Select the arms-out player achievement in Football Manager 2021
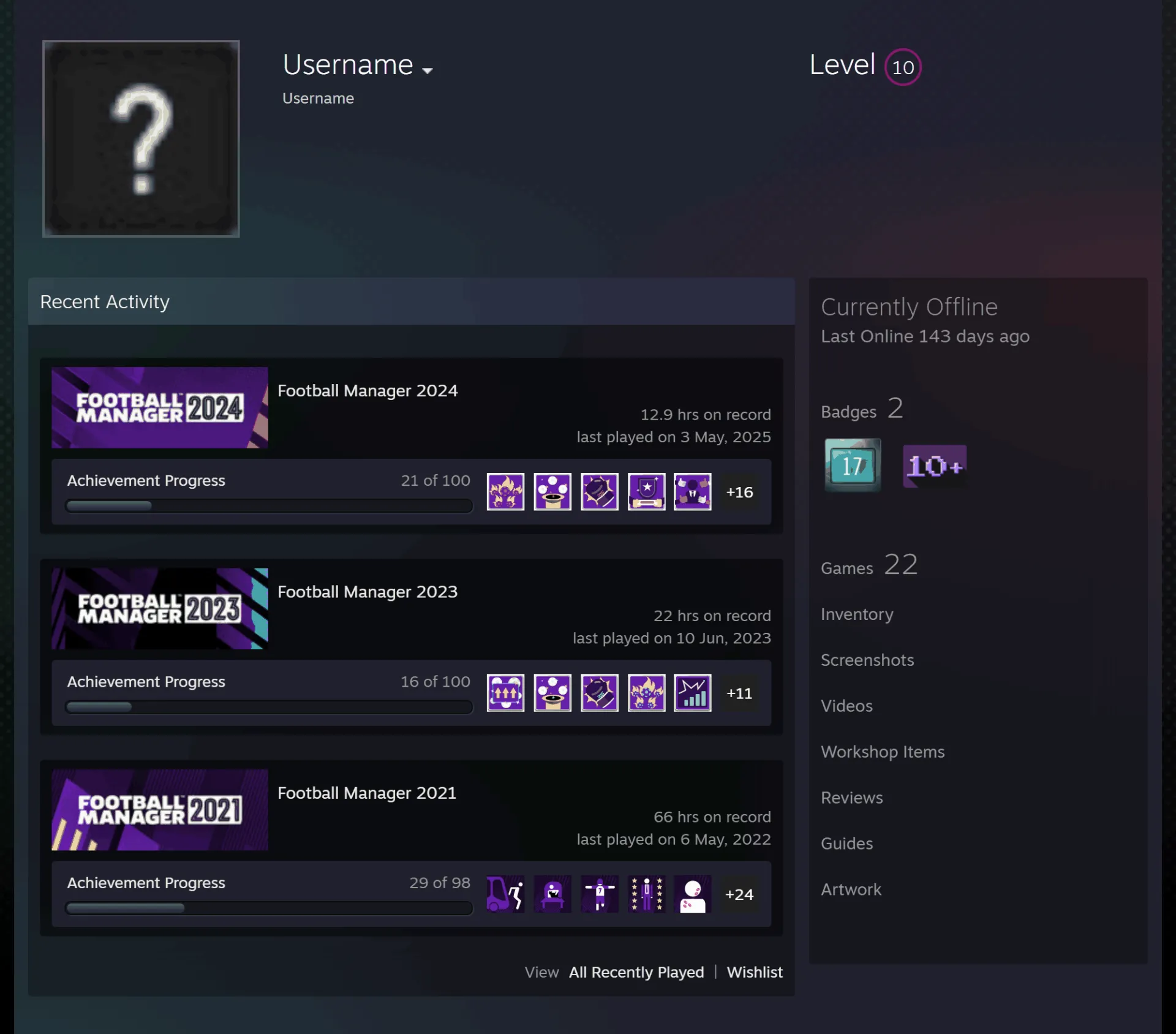The image size is (1176, 1034). [600, 894]
